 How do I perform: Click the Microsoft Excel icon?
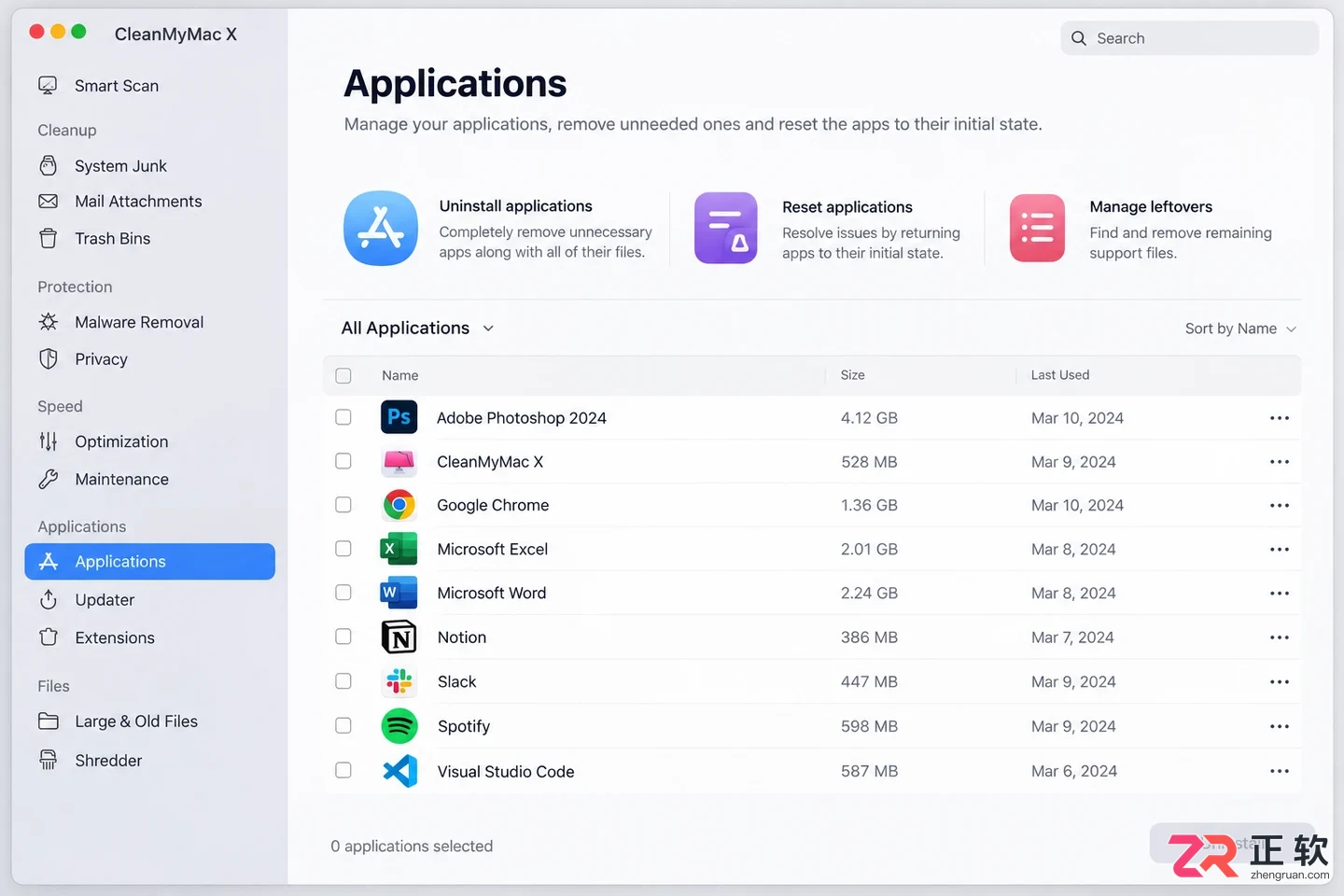pyautogui.click(x=399, y=549)
